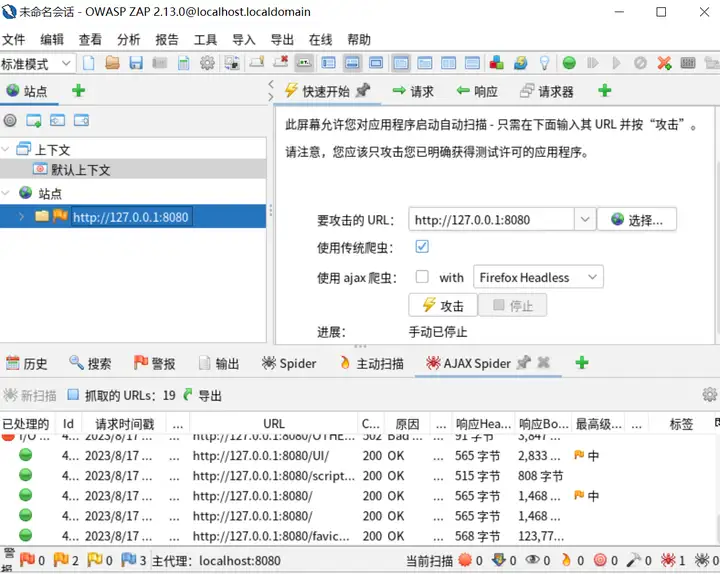Switch to the 请求 tab
This screenshot has height=574, width=720.
pyautogui.click(x=413, y=91)
